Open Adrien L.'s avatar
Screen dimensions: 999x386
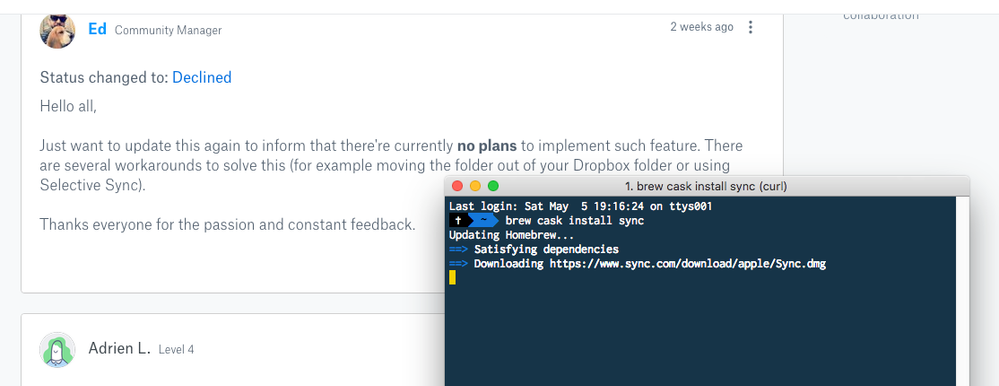[x=57, y=350]
